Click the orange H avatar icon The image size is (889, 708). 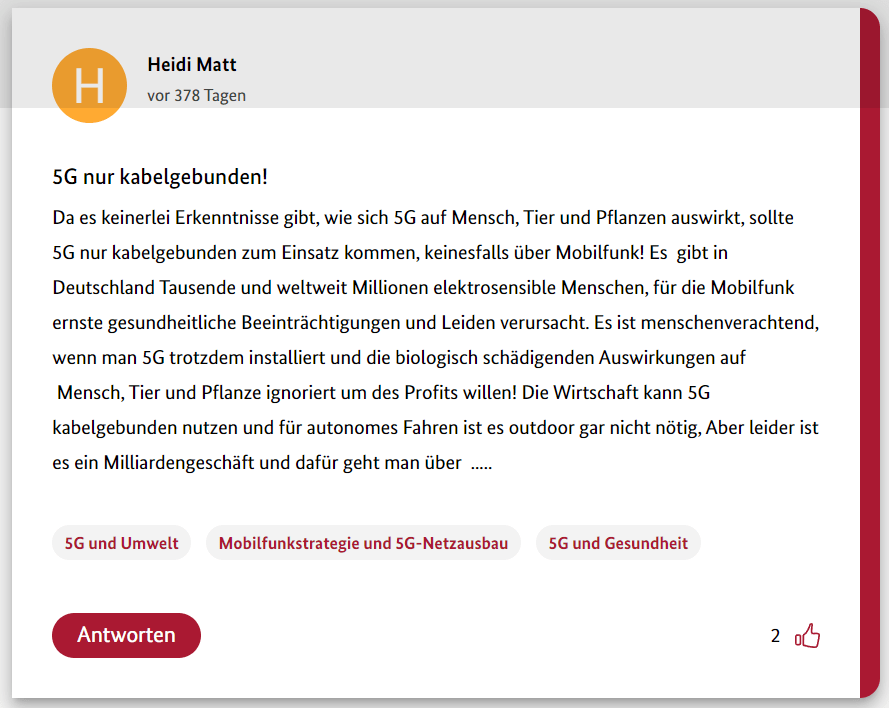point(90,85)
